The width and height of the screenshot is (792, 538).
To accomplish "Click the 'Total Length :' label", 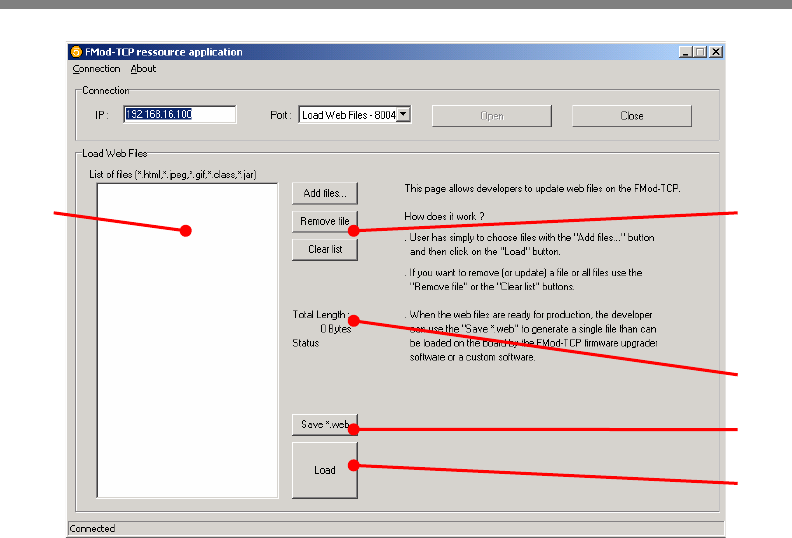I will (321, 314).
